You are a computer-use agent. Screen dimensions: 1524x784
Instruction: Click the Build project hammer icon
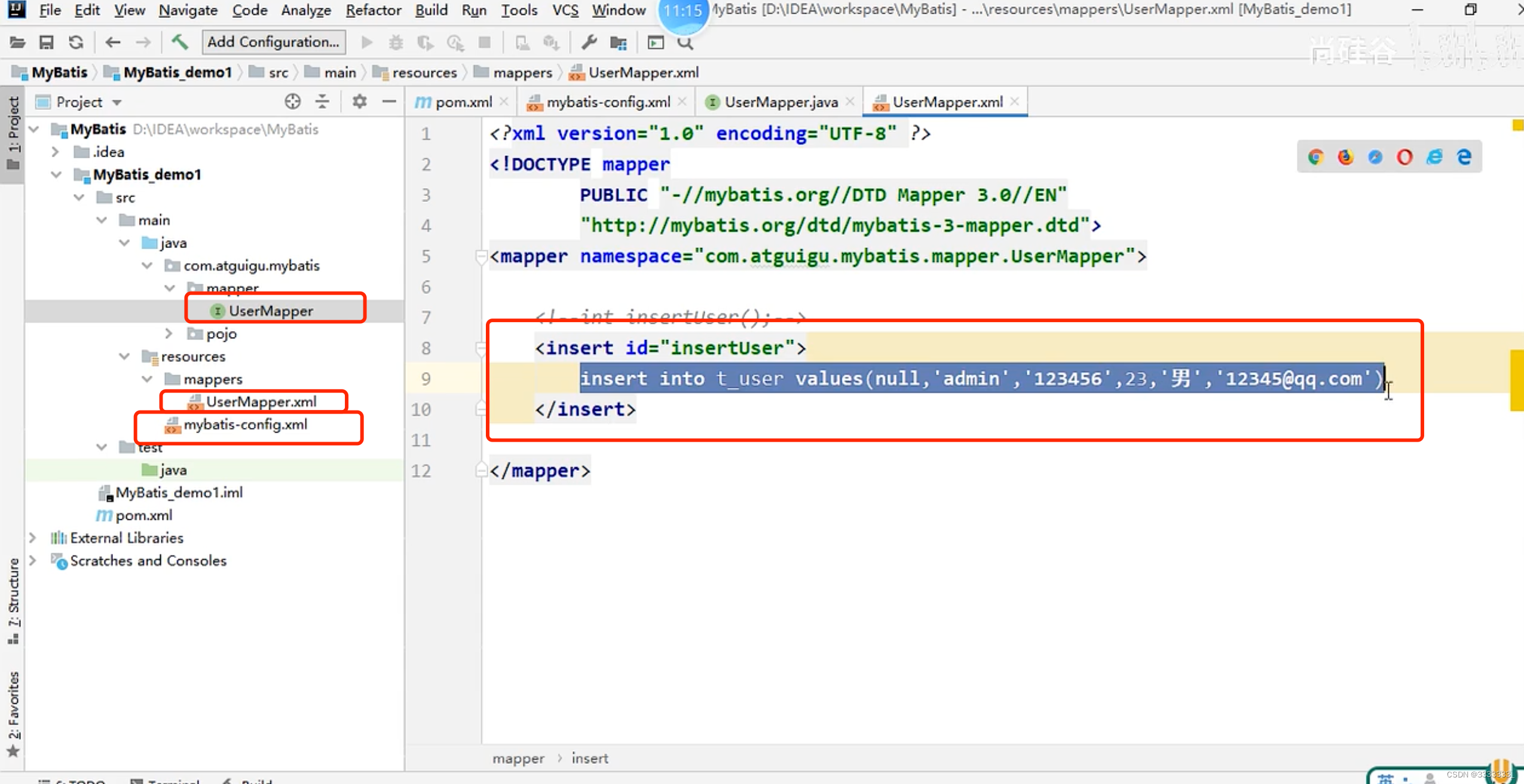pos(179,42)
